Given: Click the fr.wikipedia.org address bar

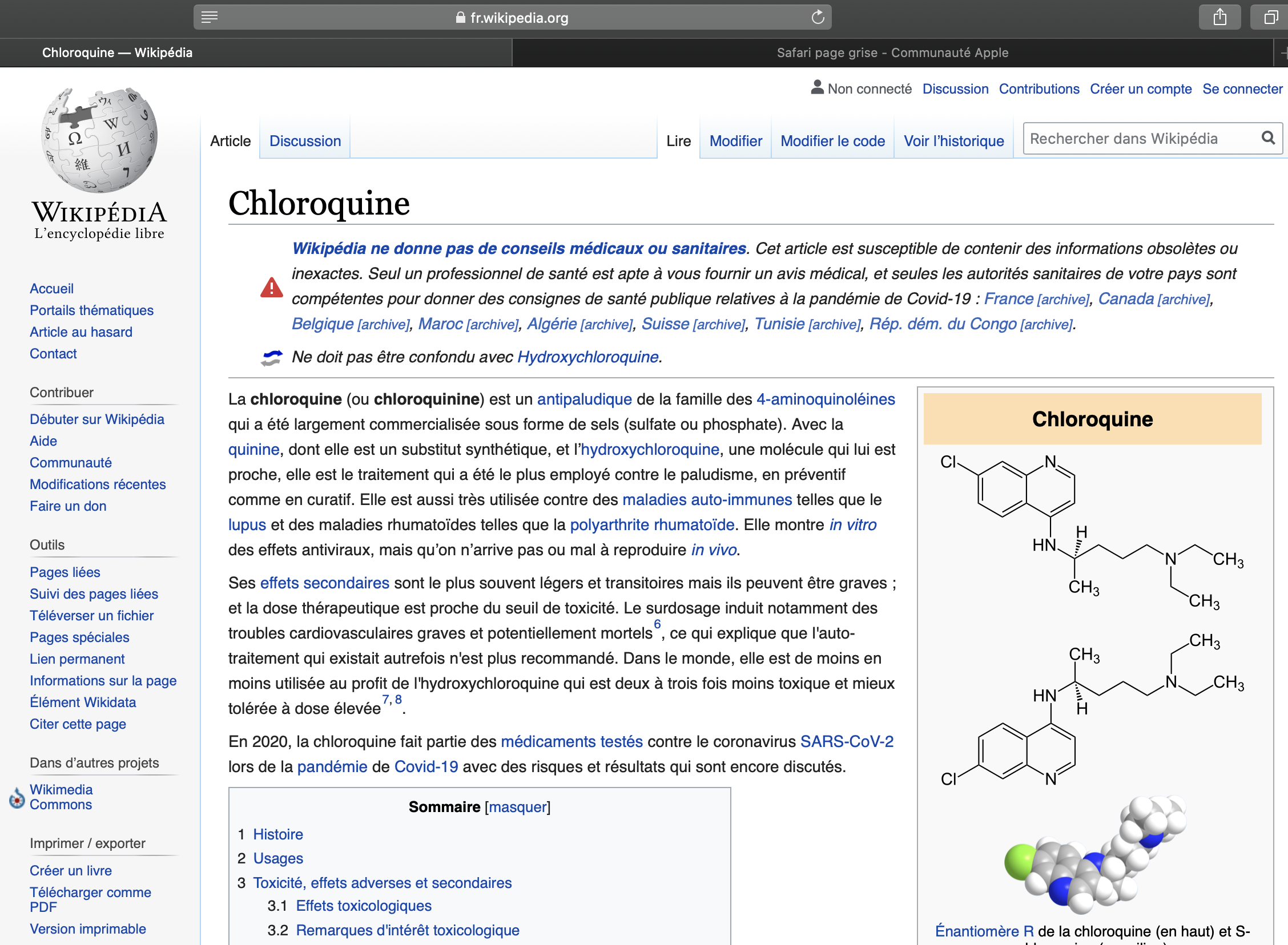Looking at the screenshot, I should point(512,17).
